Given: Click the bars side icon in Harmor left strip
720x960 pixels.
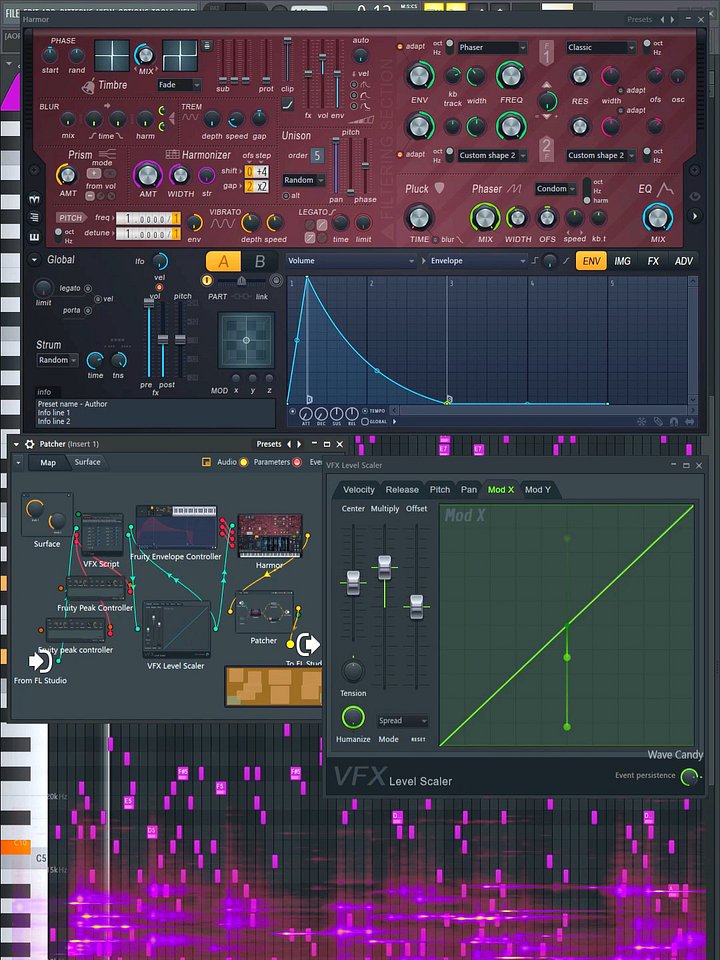Looking at the screenshot, I should coord(34,217).
